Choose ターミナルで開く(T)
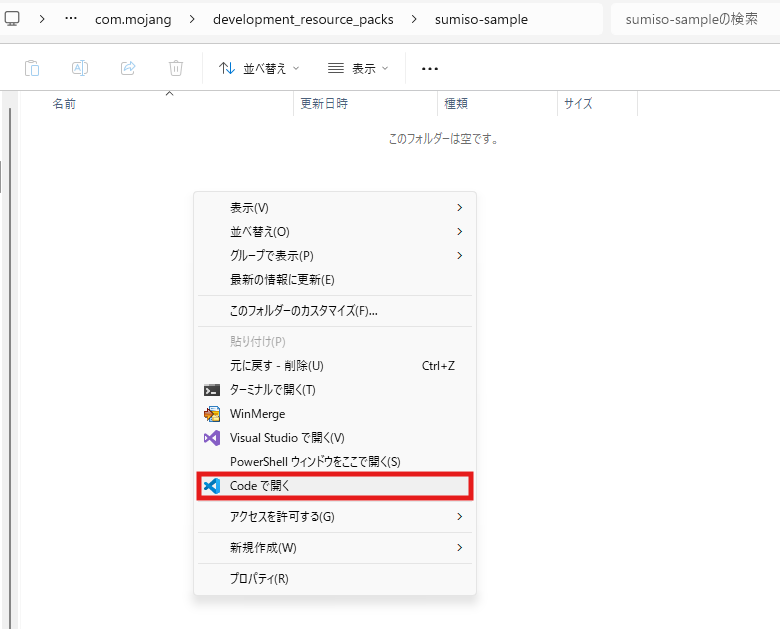The image size is (780, 629). (335, 390)
